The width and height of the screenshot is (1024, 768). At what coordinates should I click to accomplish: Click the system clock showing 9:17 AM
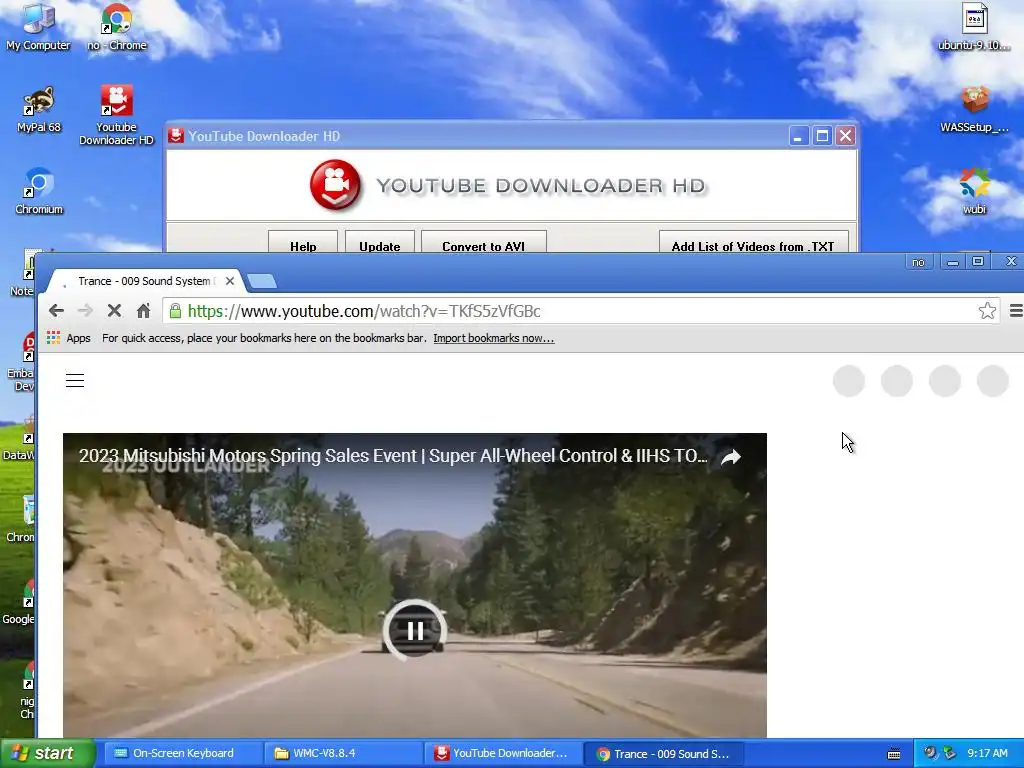pyautogui.click(x=987, y=753)
